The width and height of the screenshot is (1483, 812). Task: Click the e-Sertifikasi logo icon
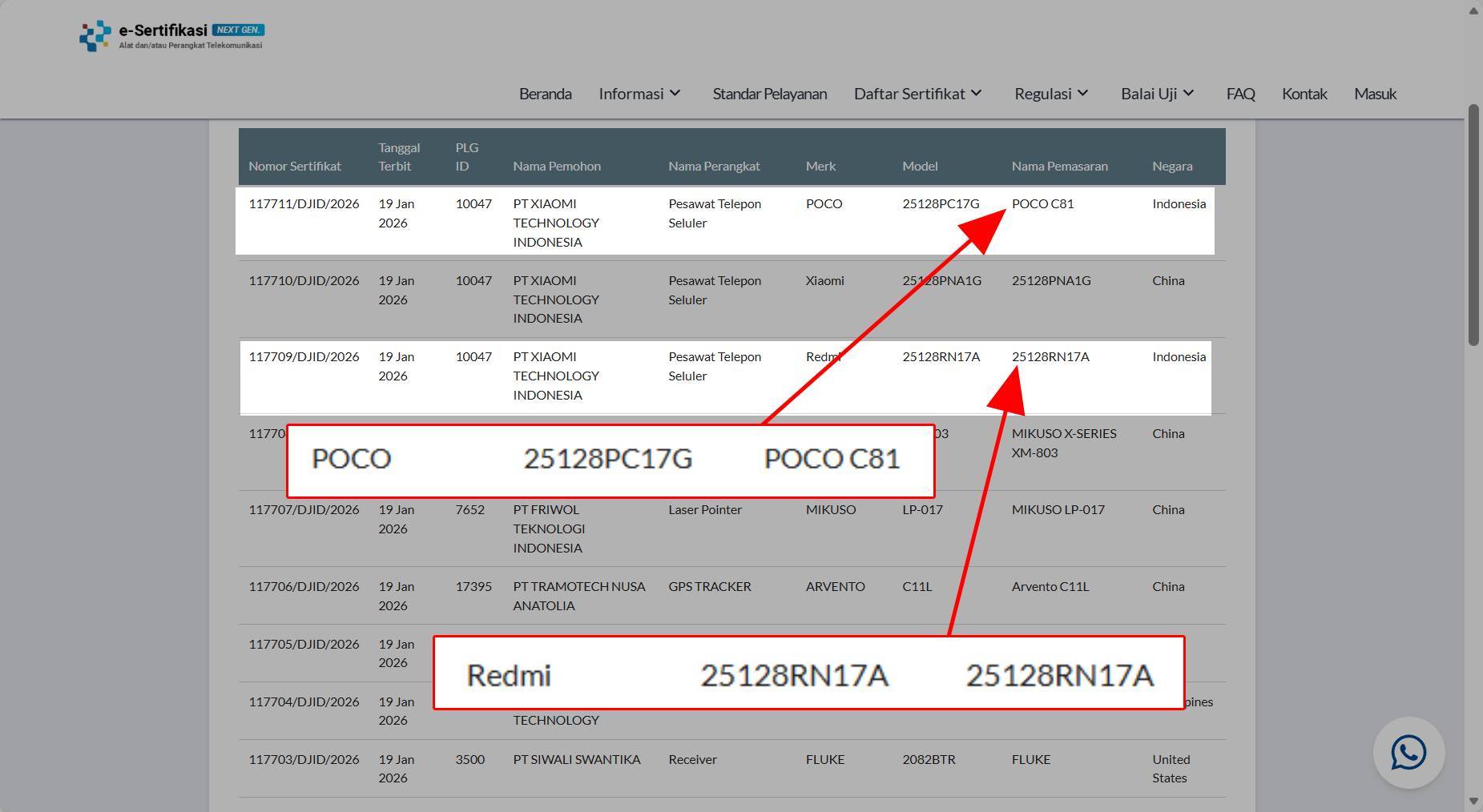click(95, 36)
